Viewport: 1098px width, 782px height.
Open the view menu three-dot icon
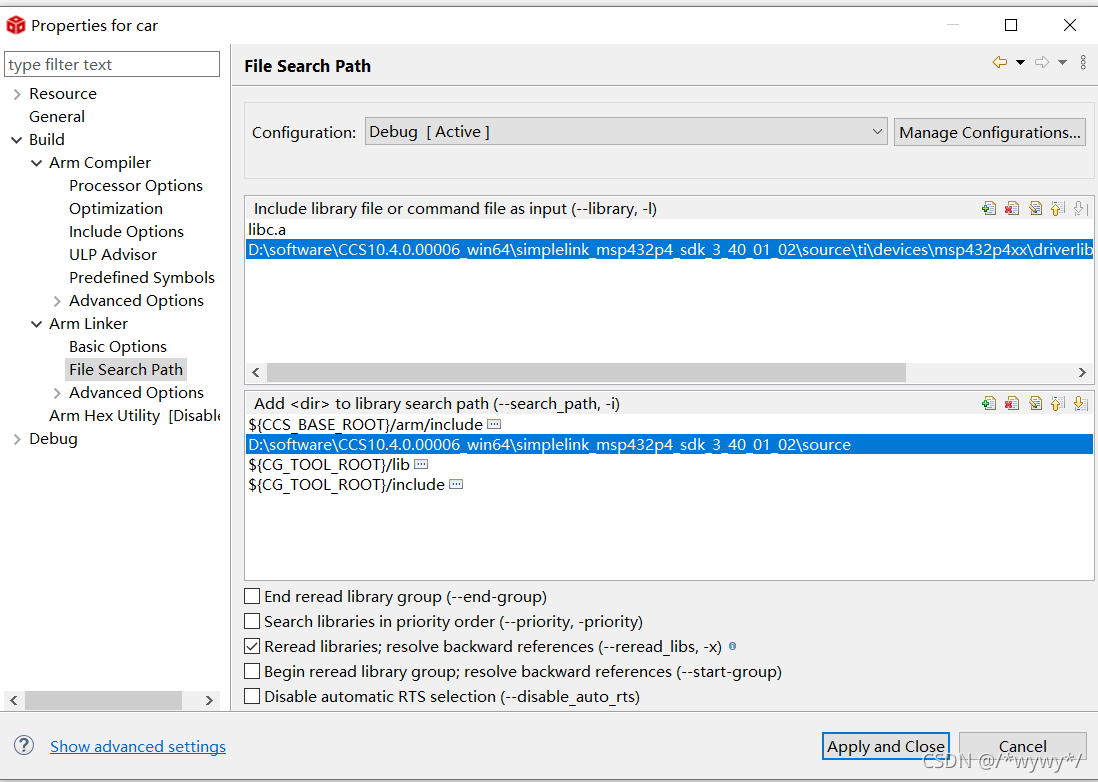(x=1083, y=62)
